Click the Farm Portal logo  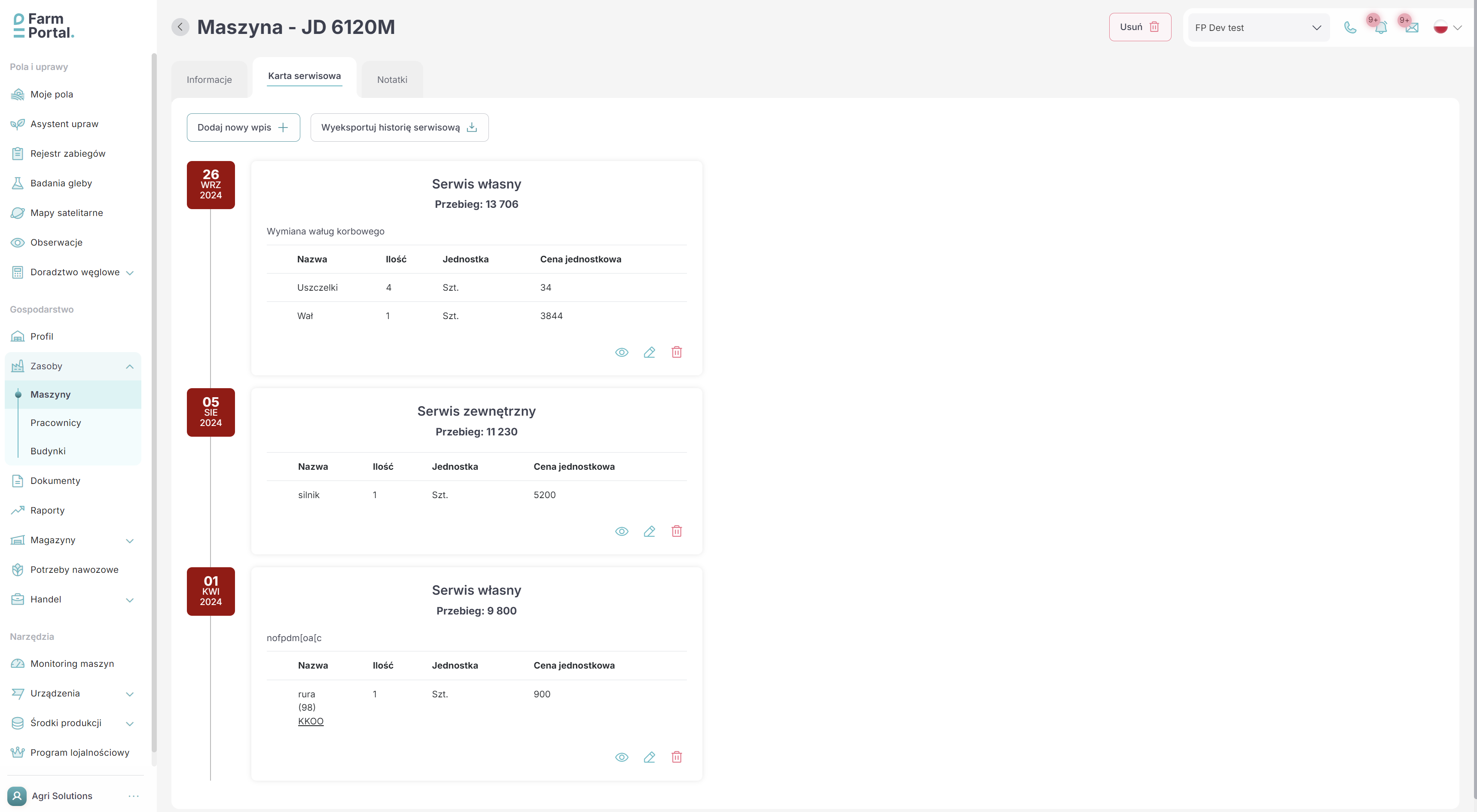tap(43, 26)
